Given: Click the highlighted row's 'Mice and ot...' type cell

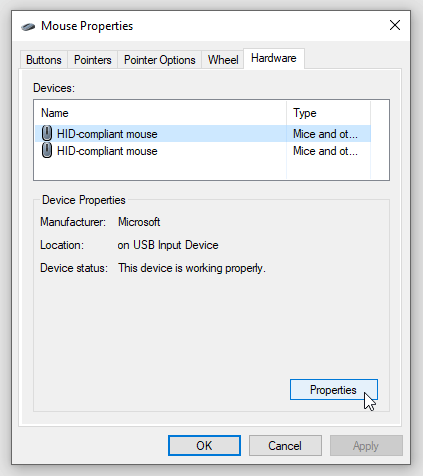Looking at the screenshot, I should 325,134.
